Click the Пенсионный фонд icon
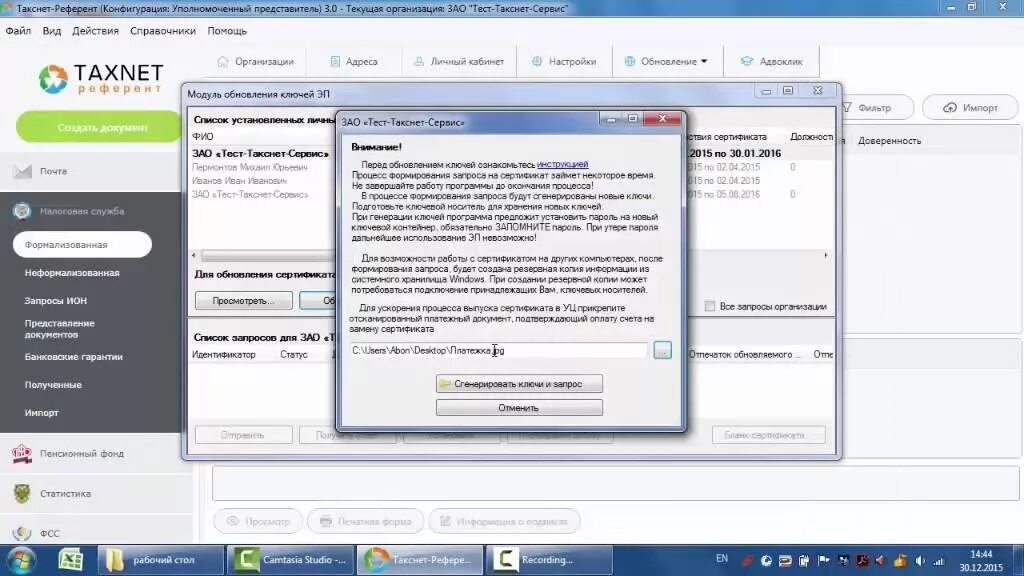This screenshot has width=1024, height=576. (x=22, y=453)
